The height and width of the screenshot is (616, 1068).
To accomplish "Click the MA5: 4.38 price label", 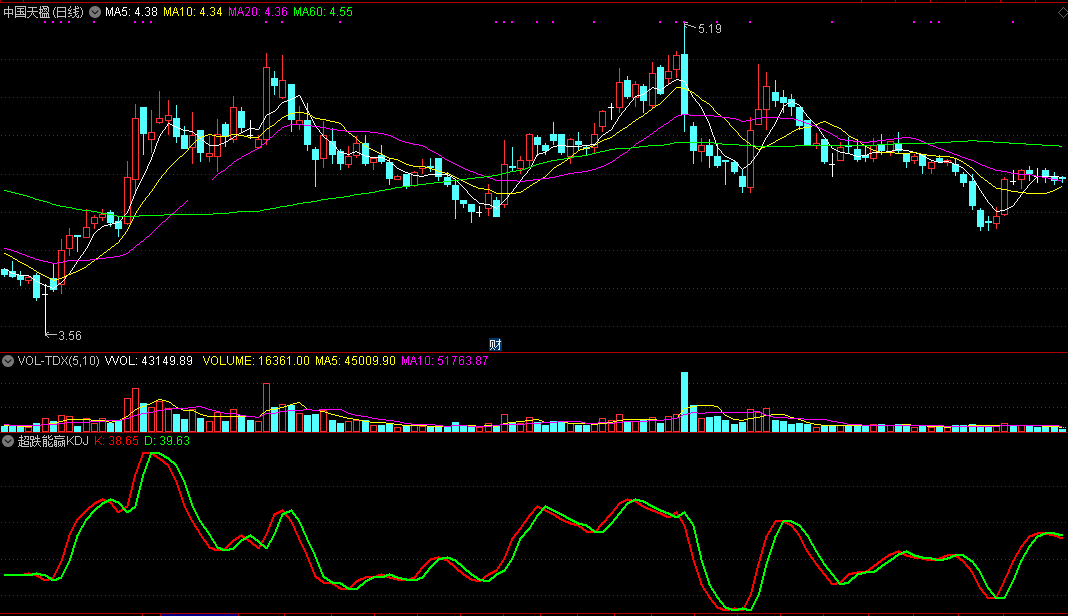I will coord(131,12).
